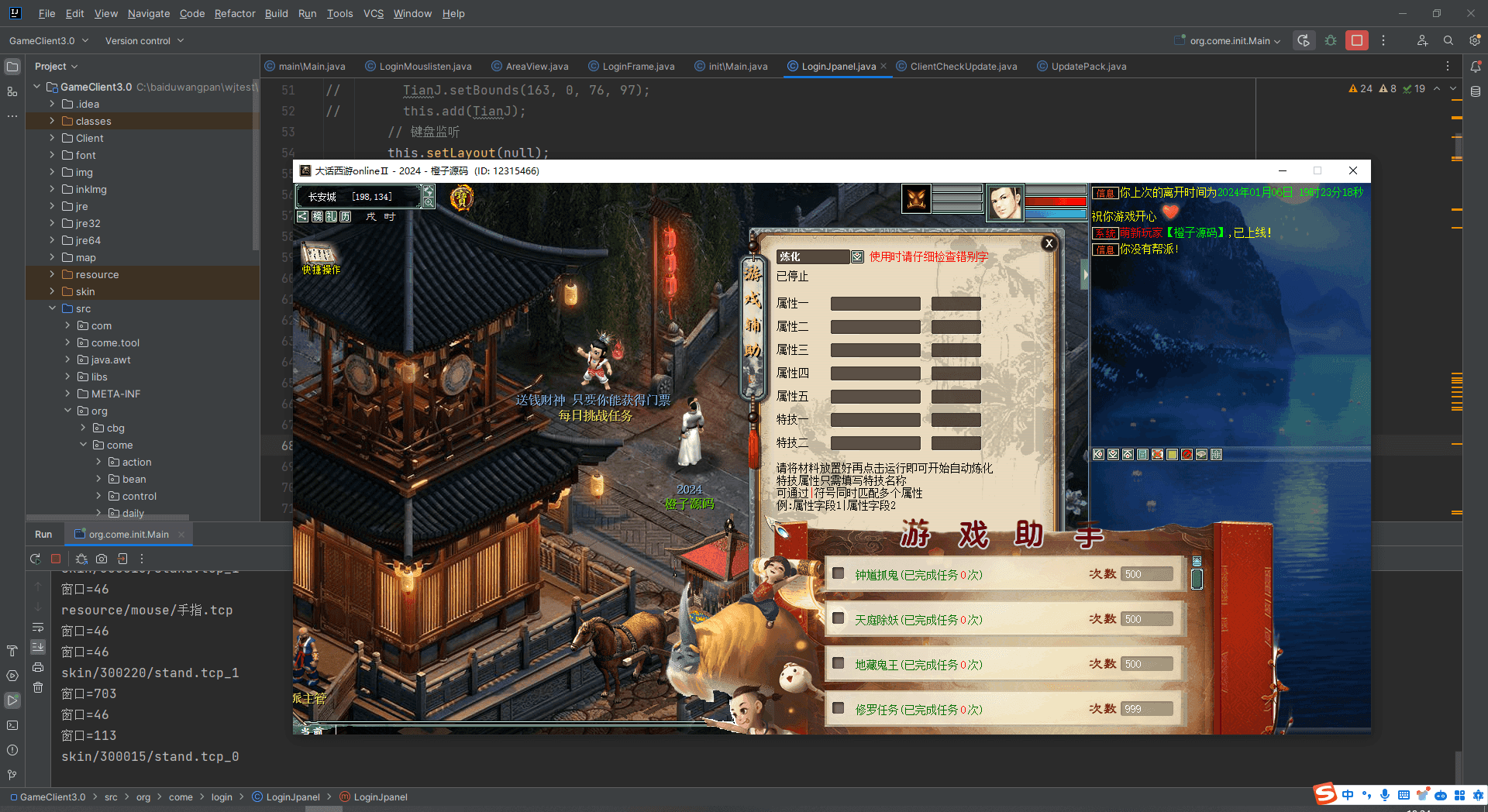Image resolution: width=1488 pixels, height=812 pixels.
Task: Click the gold treasure icon in game
Action: click(x=461, y=198)
